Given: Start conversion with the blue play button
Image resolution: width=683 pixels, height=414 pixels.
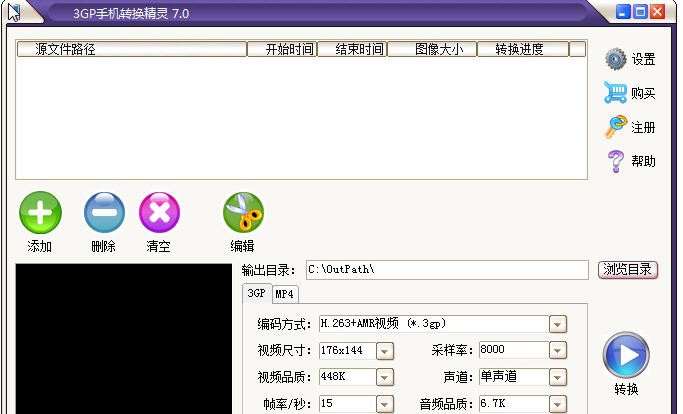Looking at the screenshot, I should tap(626, 355).
